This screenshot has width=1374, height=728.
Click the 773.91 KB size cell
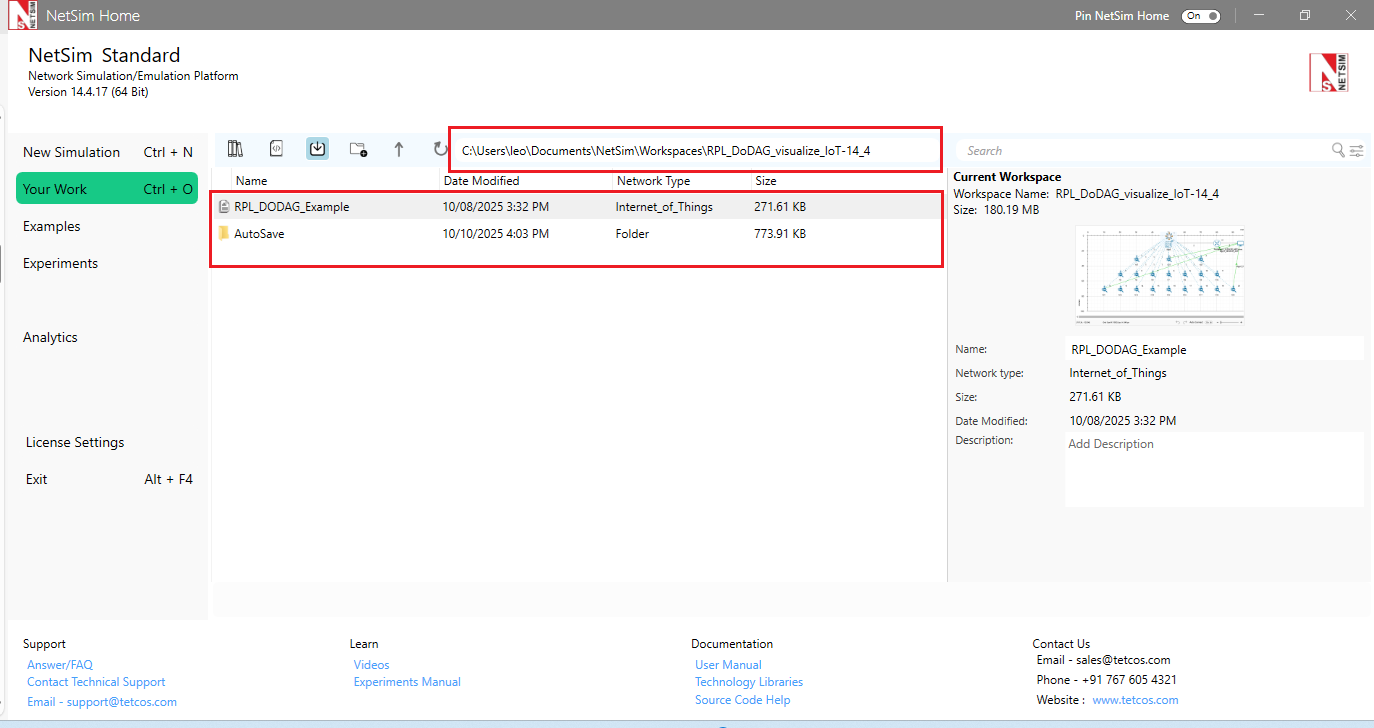pos(780,234)
